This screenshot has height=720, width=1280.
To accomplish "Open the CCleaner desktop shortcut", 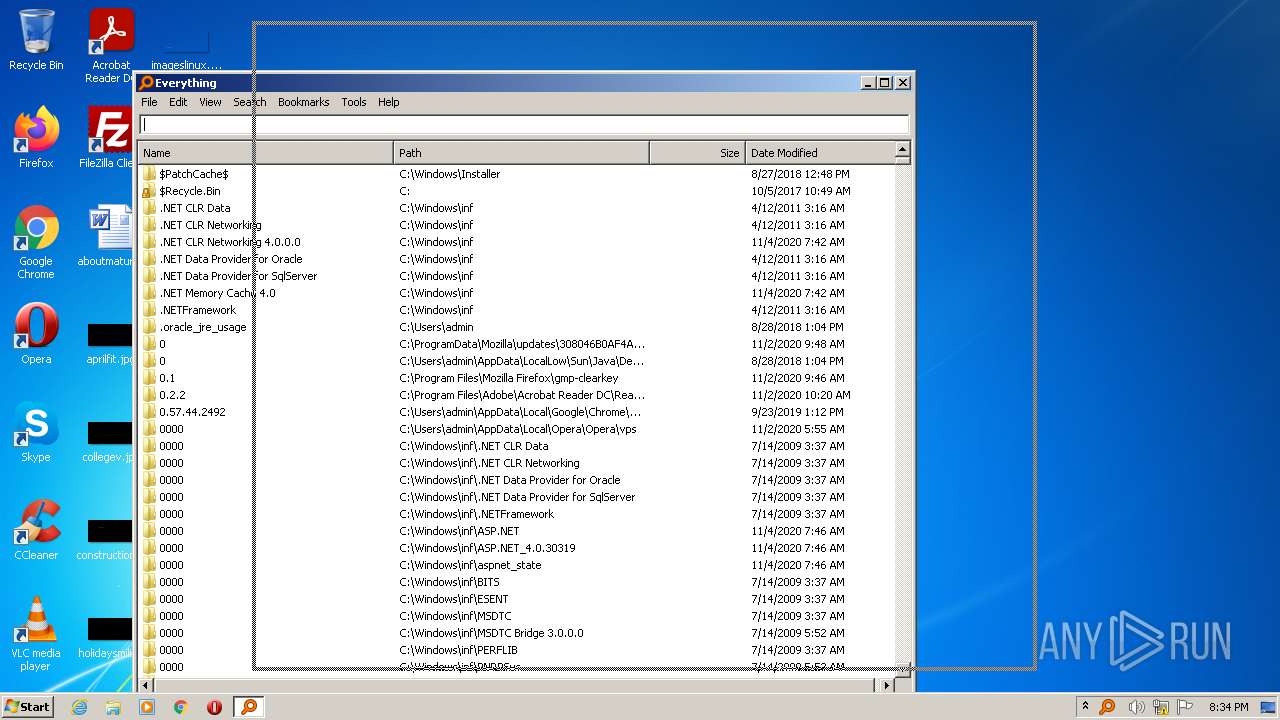I will click(36, 530).
